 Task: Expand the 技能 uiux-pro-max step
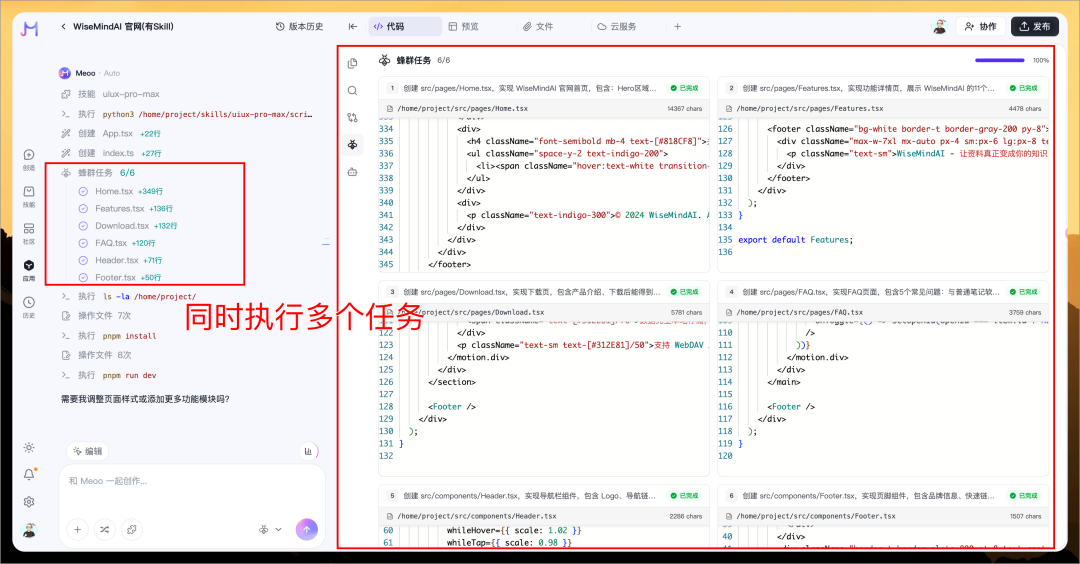[110, 94]
